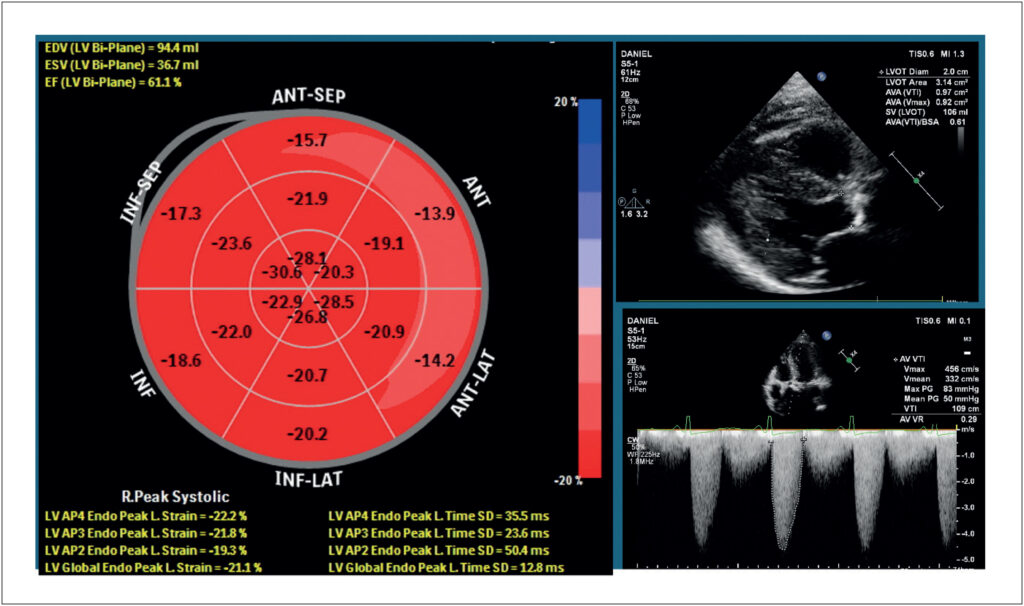
Task: Click the LVOT Diam 2.0 cm measurement
Action: point(923,72)
